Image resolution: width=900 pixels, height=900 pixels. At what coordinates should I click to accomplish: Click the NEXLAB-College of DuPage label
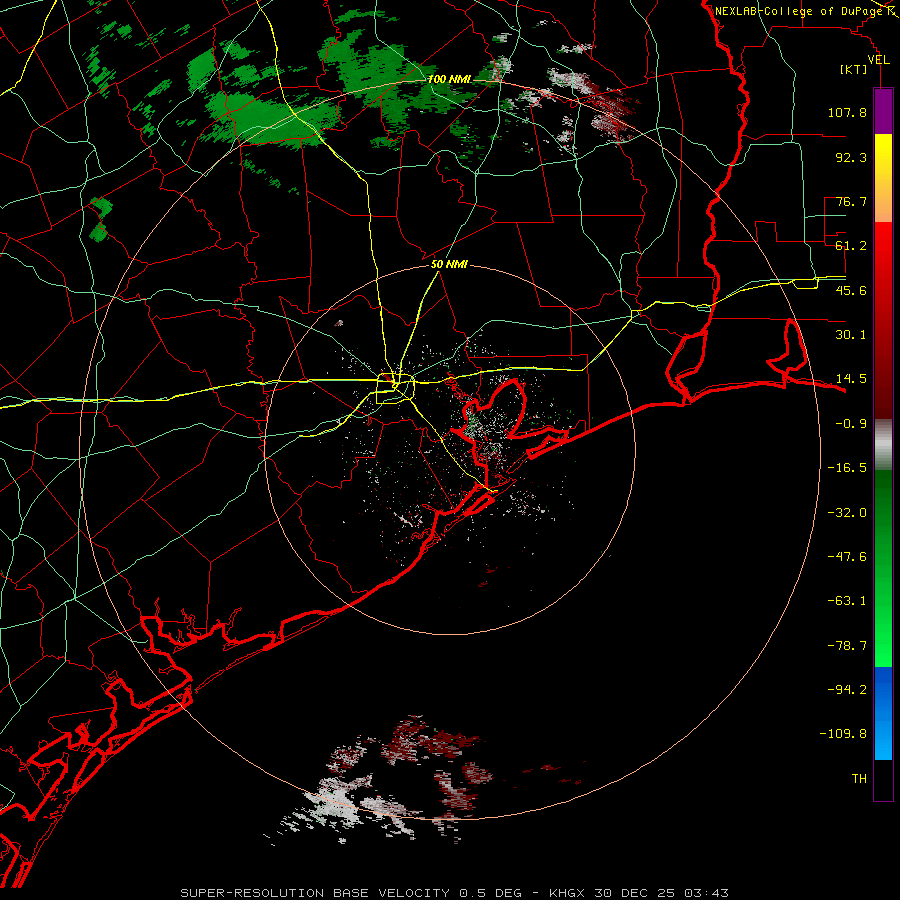point(799,11)
